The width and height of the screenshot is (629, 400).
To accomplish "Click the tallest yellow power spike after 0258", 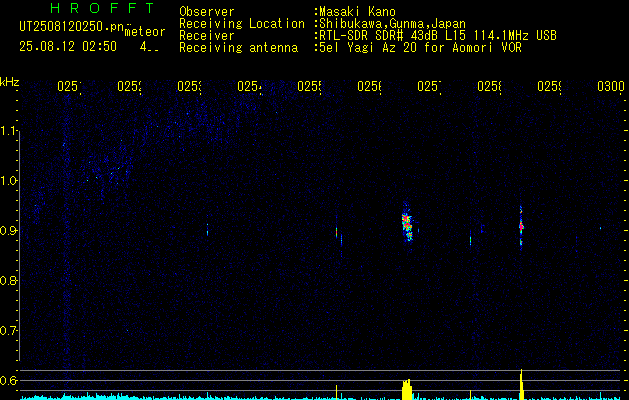I will point(521,384).
